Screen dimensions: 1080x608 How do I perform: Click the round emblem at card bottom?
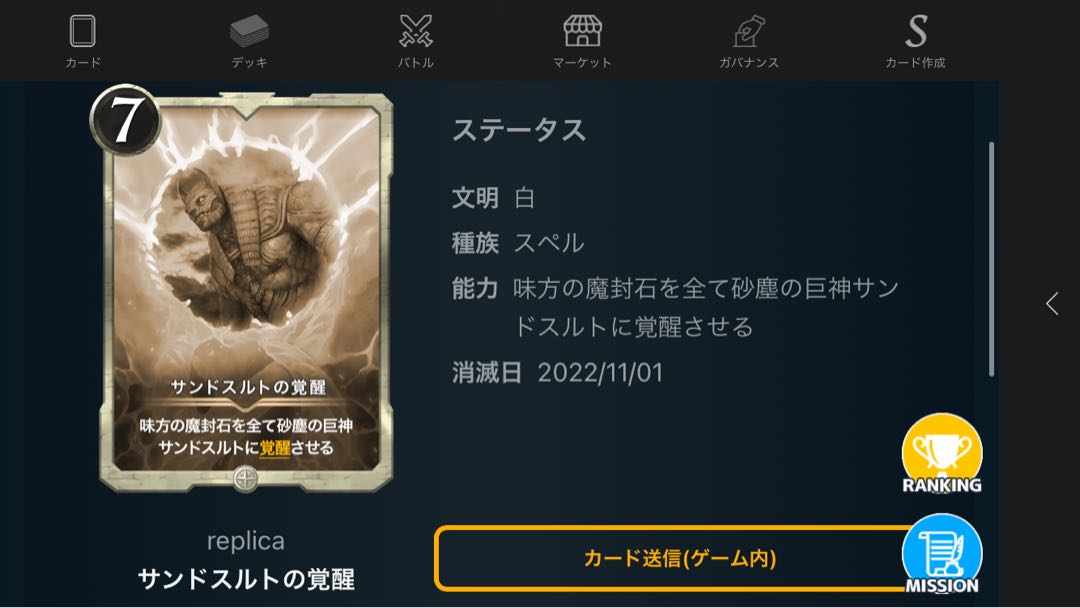point(246,479)
